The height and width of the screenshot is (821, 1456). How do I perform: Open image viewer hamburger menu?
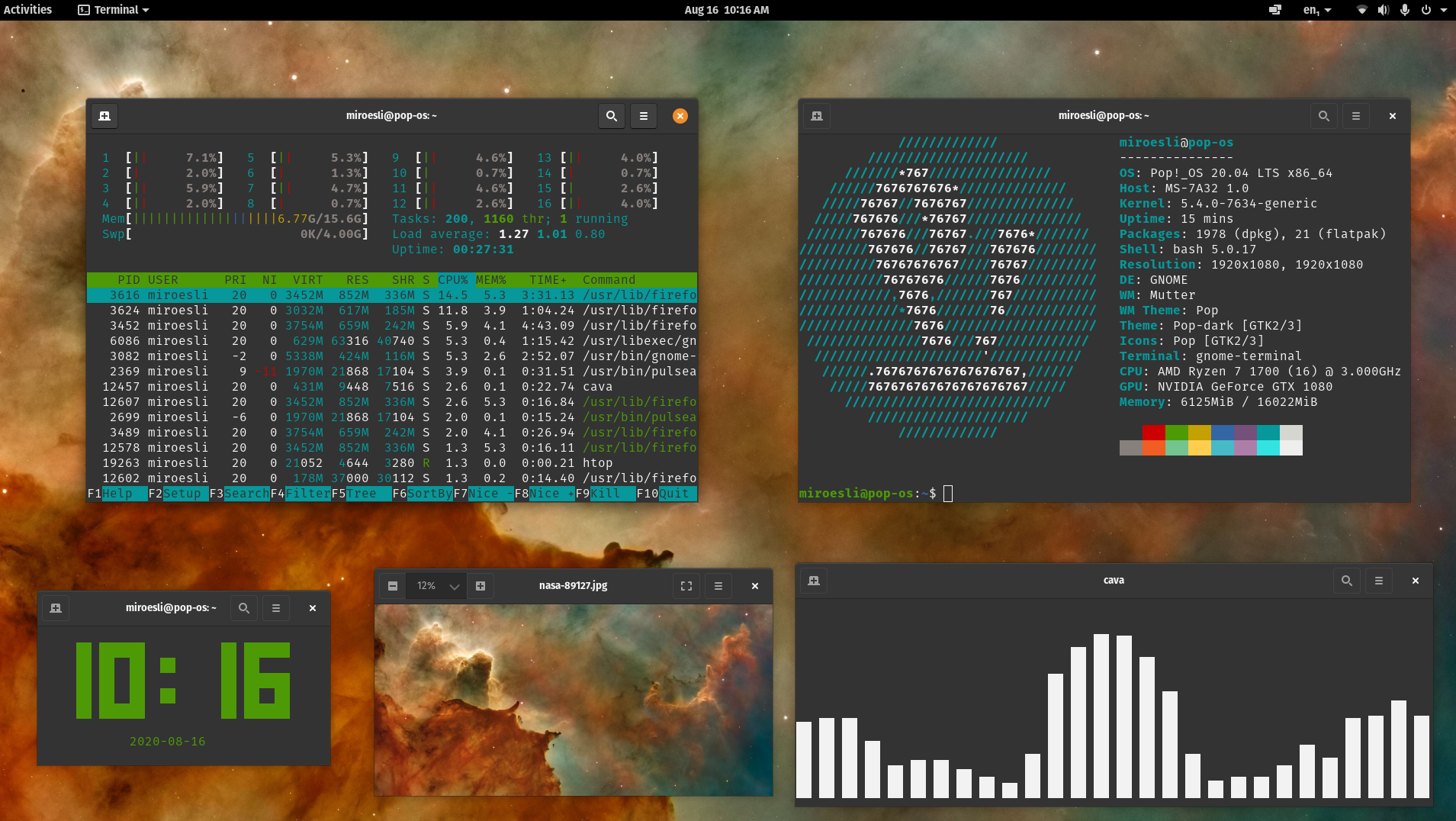(718, 586)
